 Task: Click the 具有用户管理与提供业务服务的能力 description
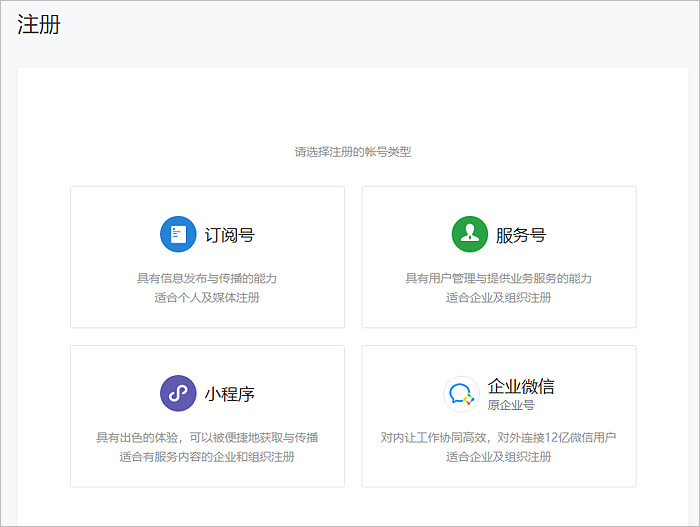pos(498,278)
